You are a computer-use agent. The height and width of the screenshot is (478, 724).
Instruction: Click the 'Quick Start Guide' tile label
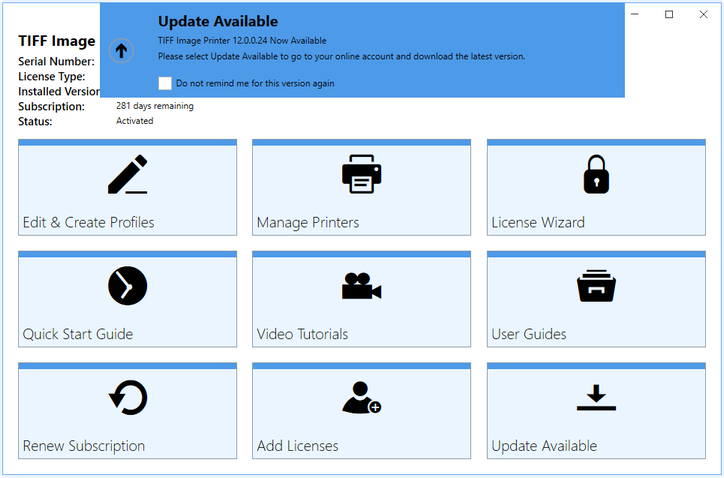click(x=78, y=334)
